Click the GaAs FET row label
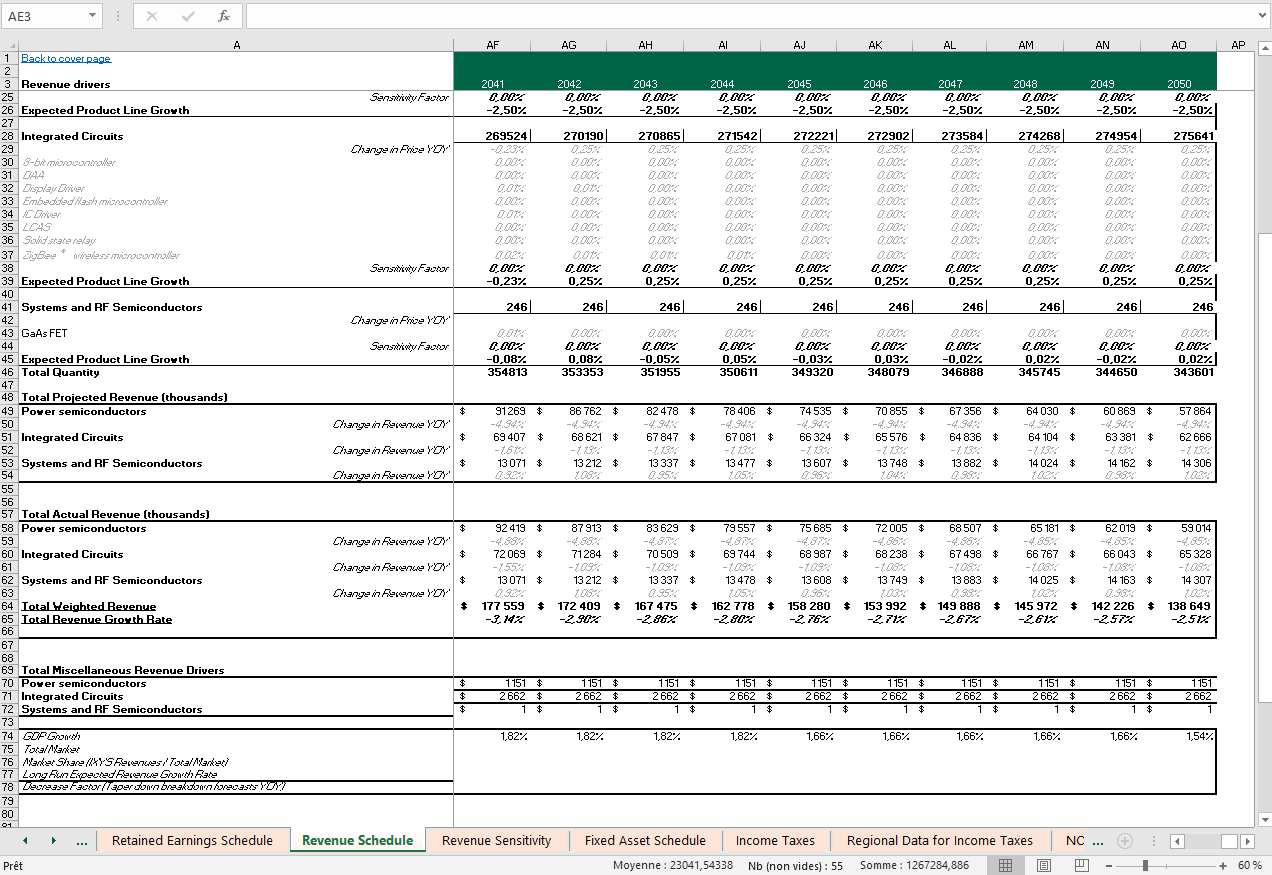Image resolution: width=1272 pixels, height=875 pixels. click(44, 333)
